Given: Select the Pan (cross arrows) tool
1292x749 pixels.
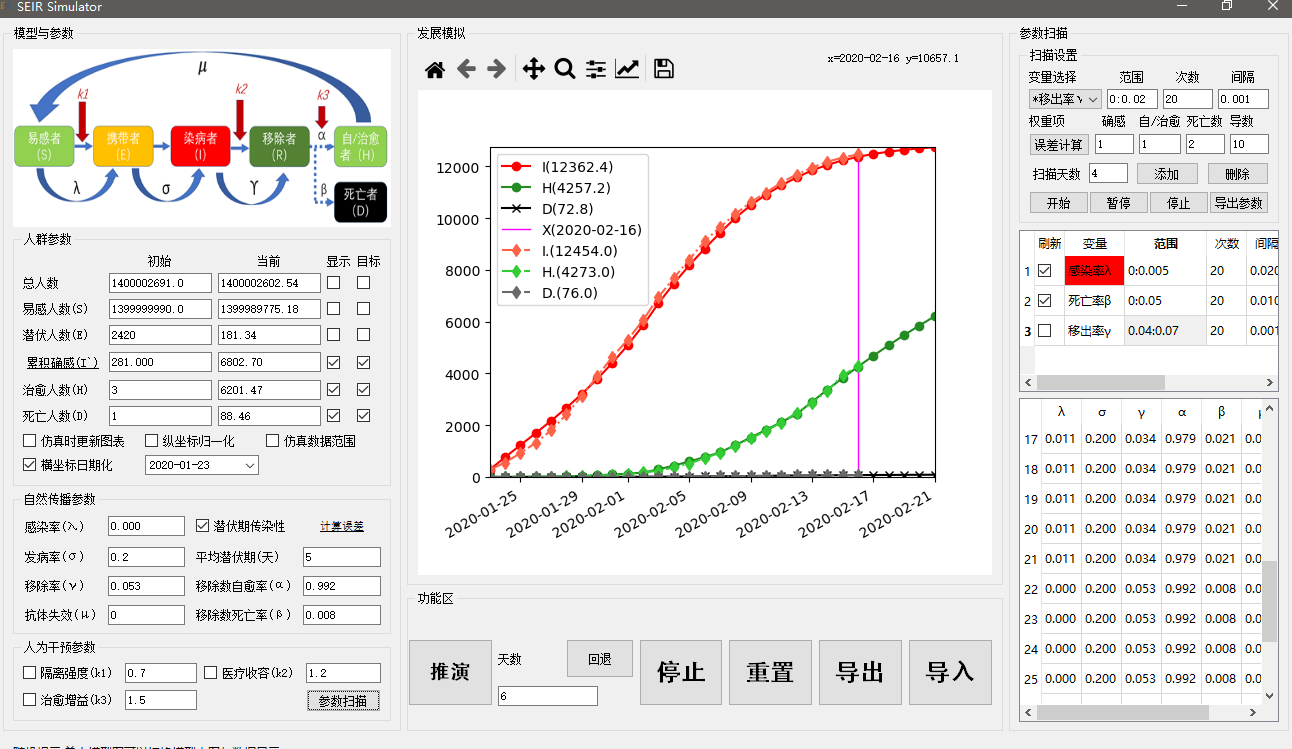Looking at the screenshot, I should tap(533, 69).
